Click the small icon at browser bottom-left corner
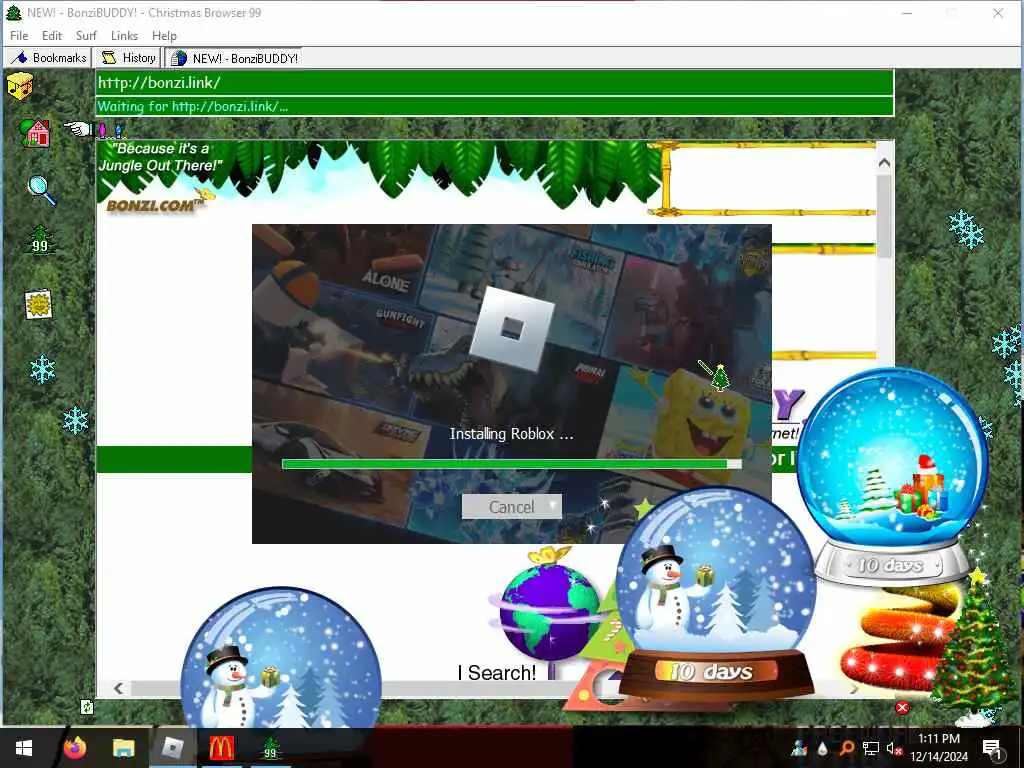The width and height of the screenshot is (1024, 768). pyautogui.click(x=87, y=707)
